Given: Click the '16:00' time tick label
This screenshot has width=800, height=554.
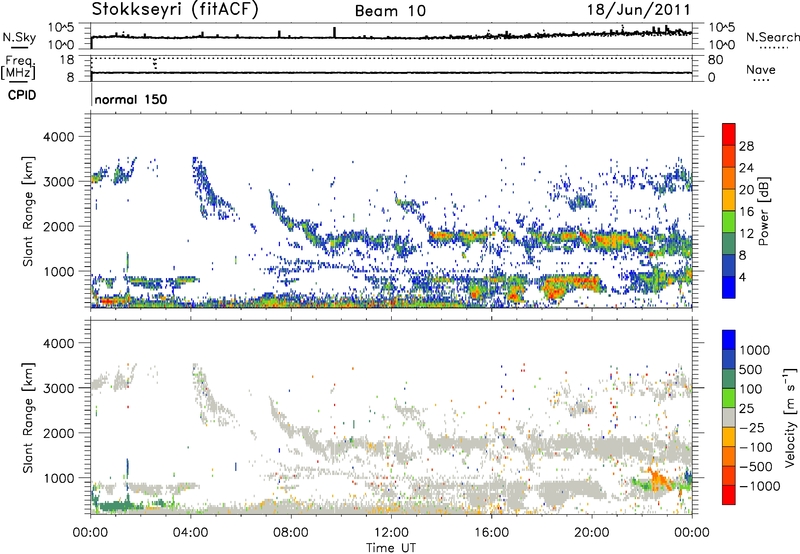Looking at the screenshot, I should (491, 533).
